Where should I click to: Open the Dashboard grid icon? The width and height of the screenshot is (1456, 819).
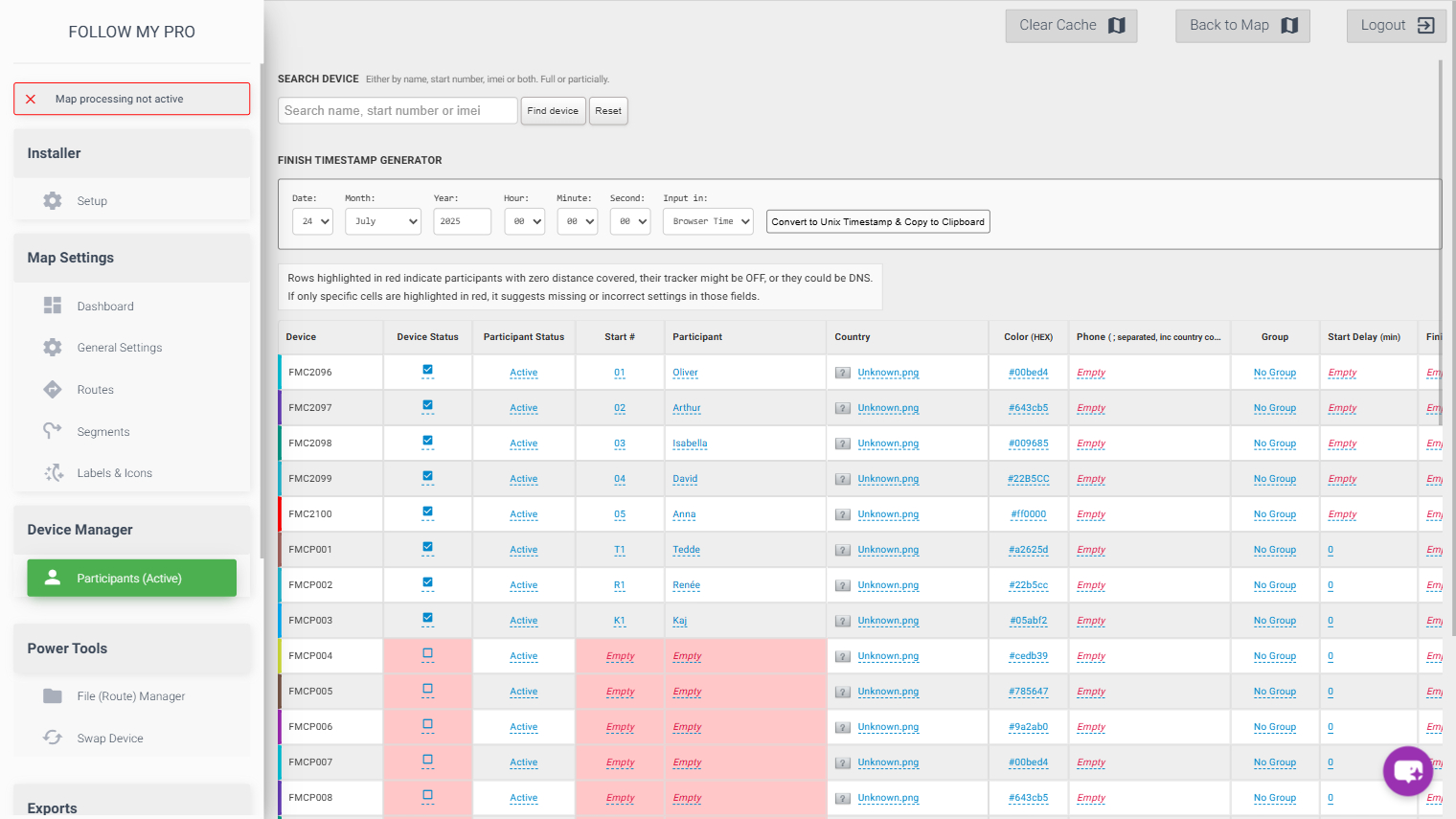[x=53, y=306]
